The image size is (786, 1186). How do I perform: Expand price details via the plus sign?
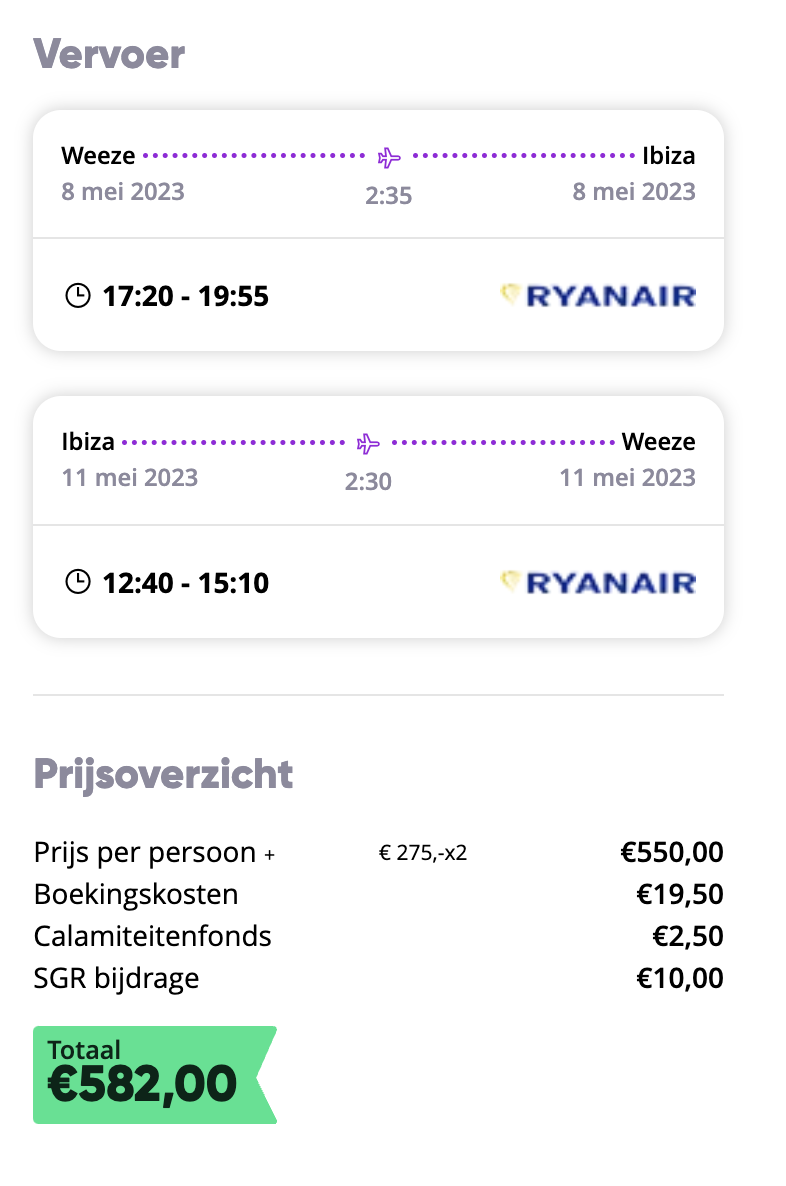click(269, 855)
